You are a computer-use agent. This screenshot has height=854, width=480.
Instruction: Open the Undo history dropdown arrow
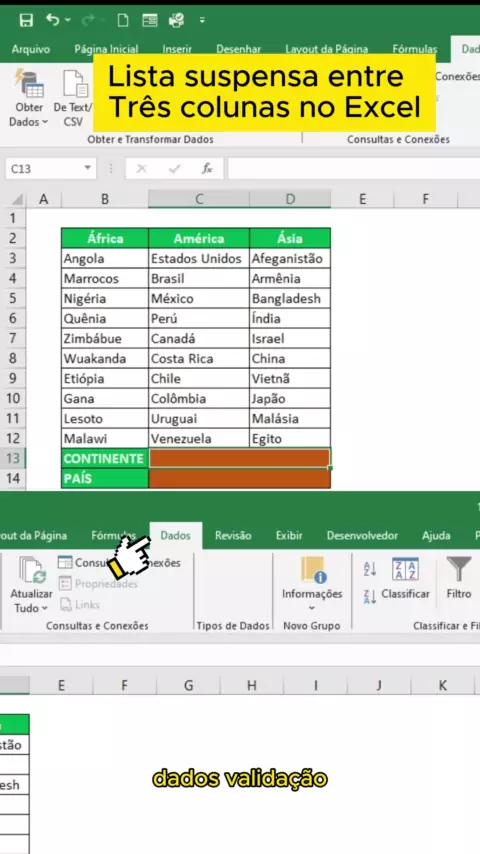(x=68, y=20)
